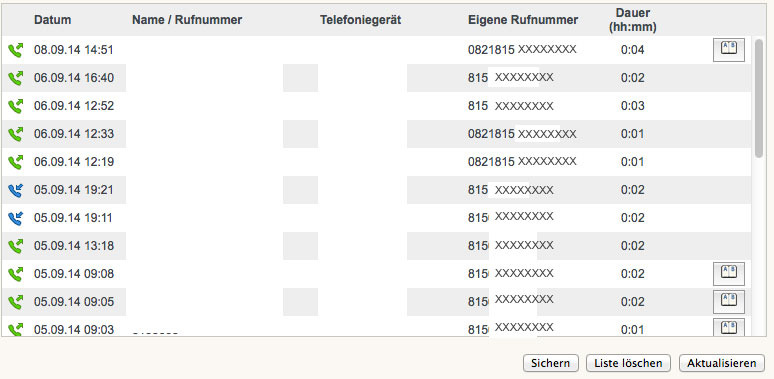
Task: Click incoming call icon for 05.09.14 19:21
Action: 16,190
